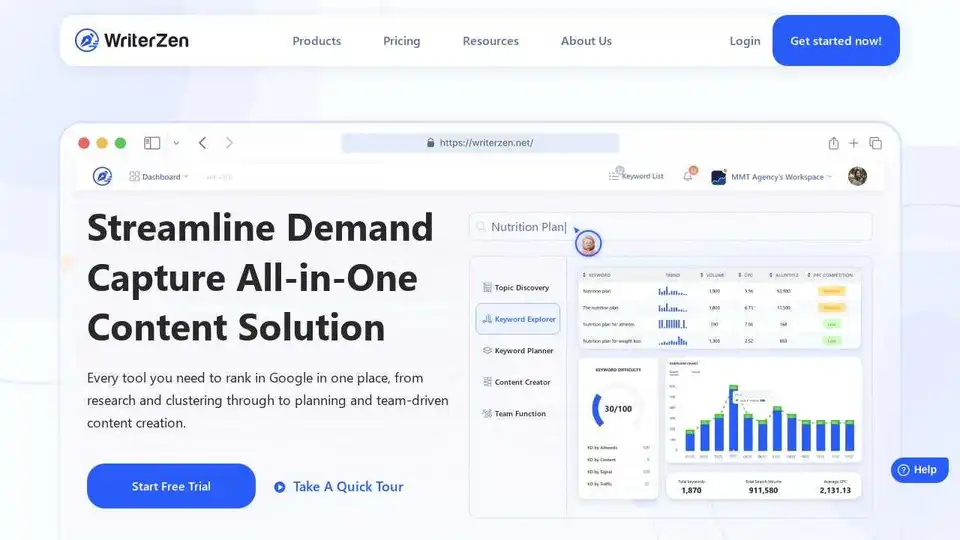Click the user profile avatar
The width and height of the screenshot is (960, 540).
click(857, 176)
